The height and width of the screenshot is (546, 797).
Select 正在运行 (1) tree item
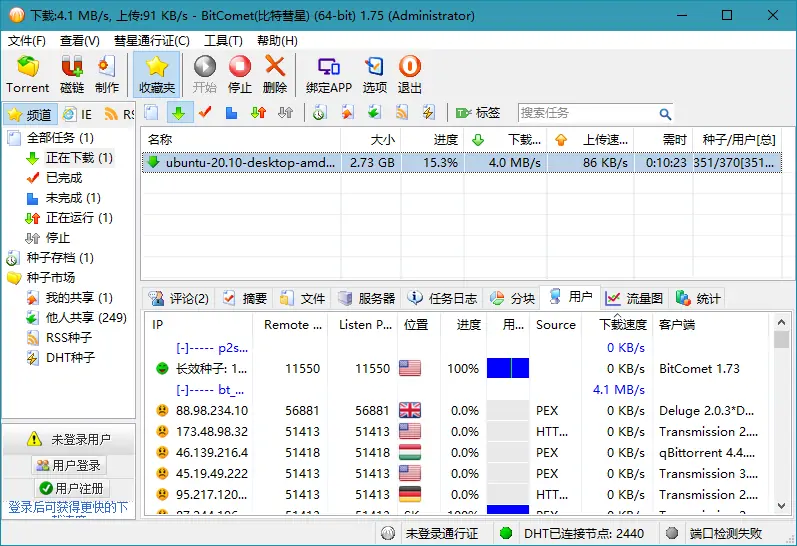pos(79,218)
